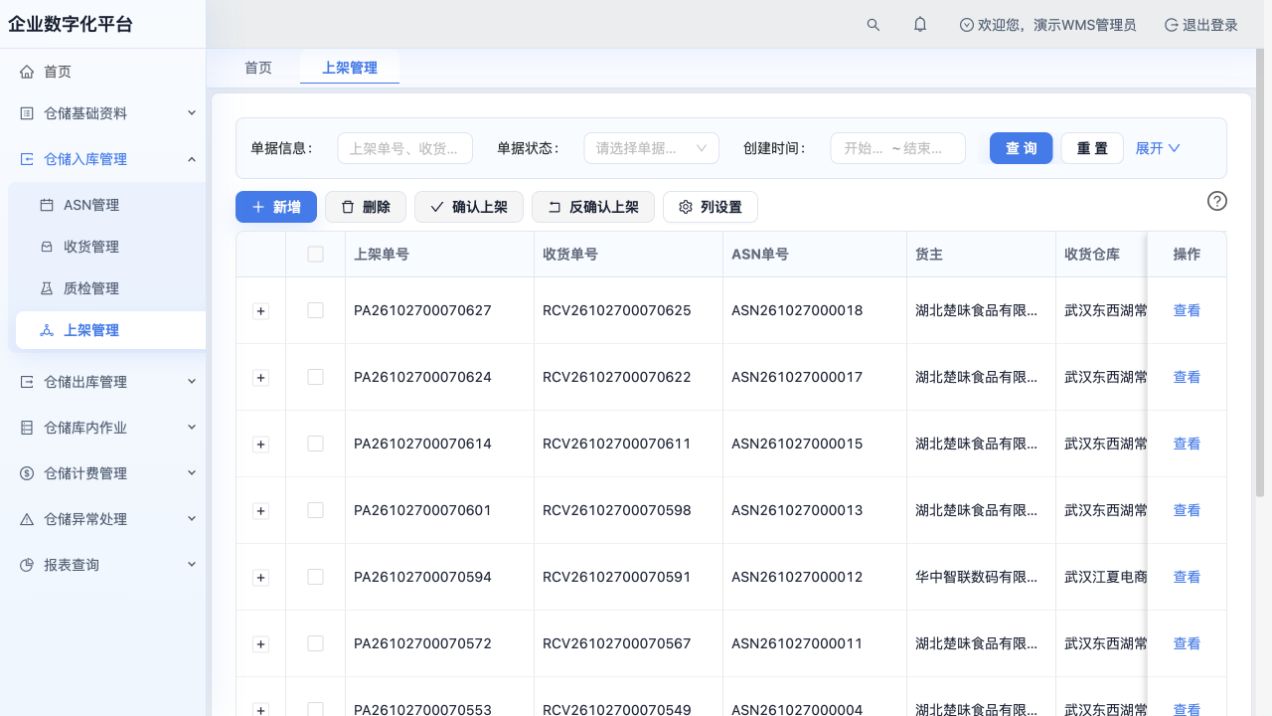Click the 仓储库内作业 menu icon
The image size is (1272, 716).
coord(27,428)
